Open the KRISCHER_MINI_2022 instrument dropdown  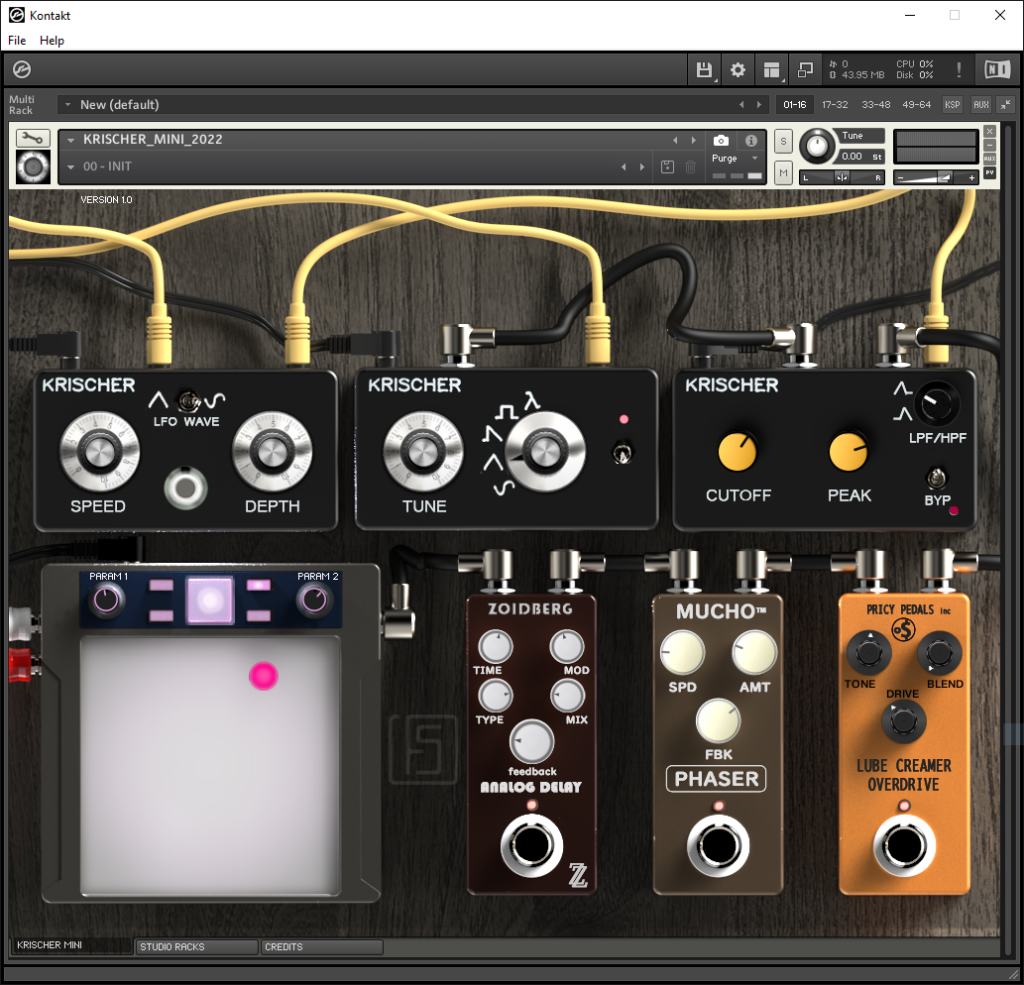click(x=71, y=140)
